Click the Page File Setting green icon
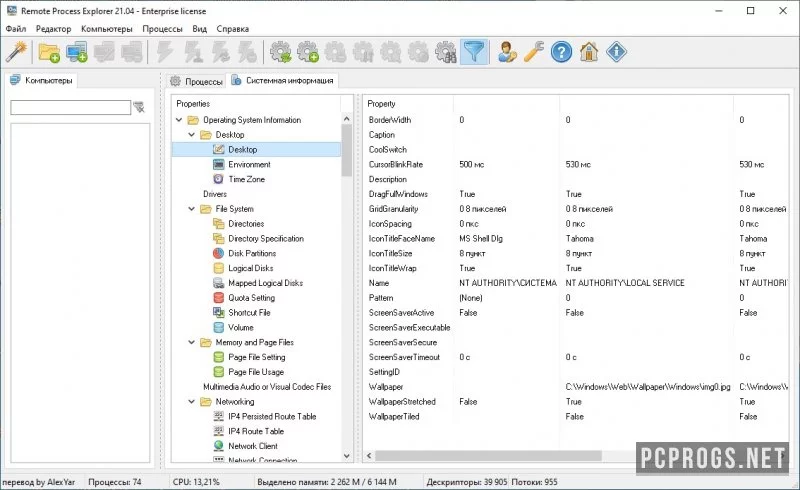 (218, 357)
